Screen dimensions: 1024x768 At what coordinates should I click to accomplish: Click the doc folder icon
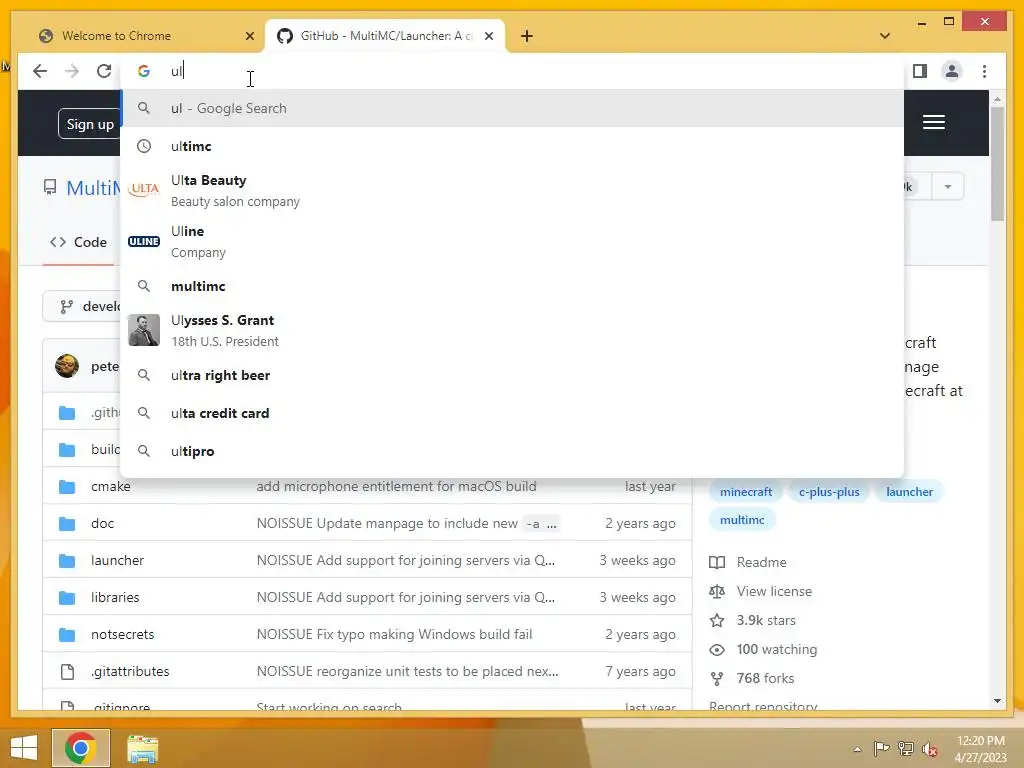[x=67, y=524]
